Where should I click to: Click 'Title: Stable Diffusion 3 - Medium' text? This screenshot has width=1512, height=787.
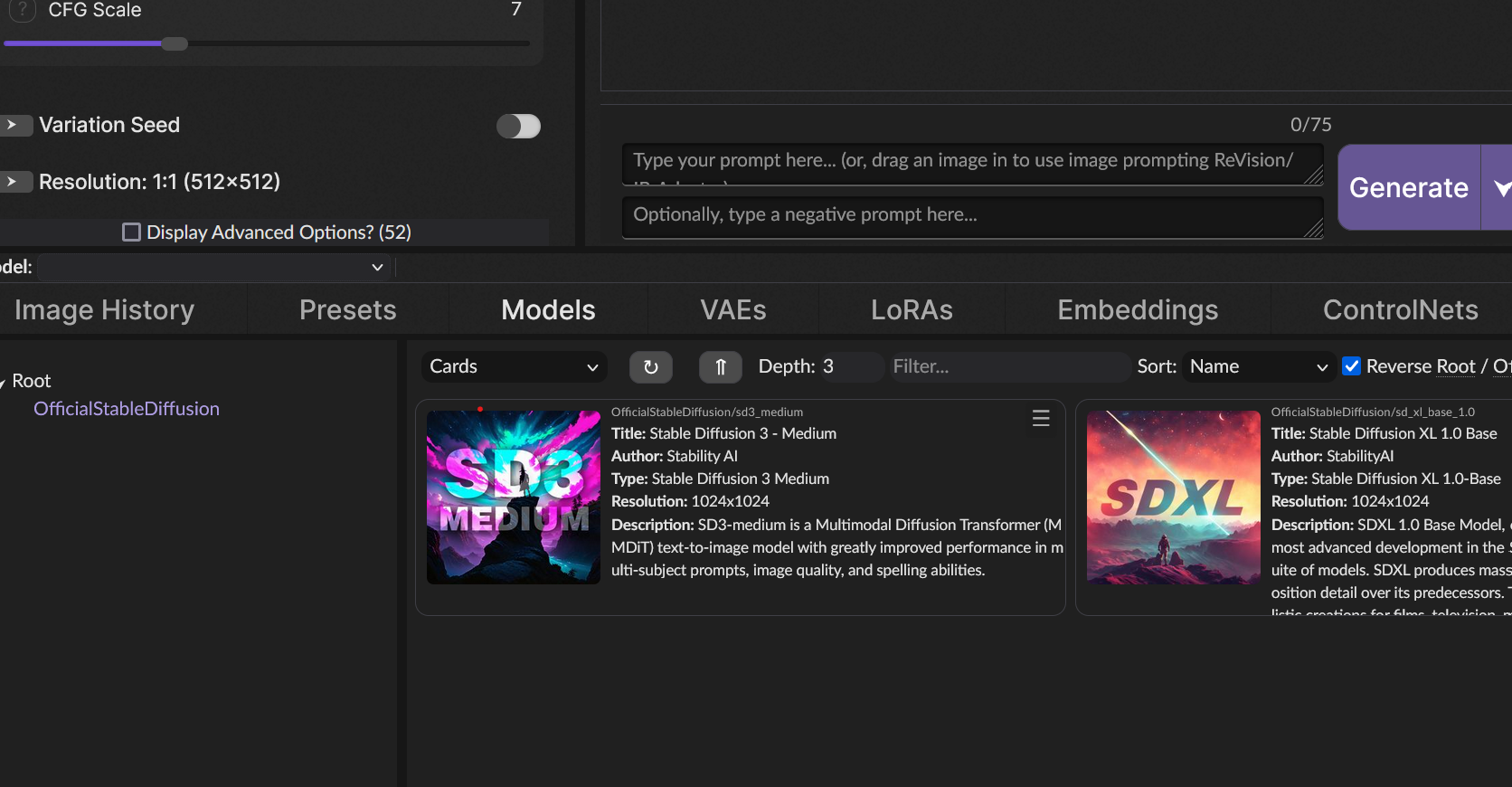[x=723, y=433]
